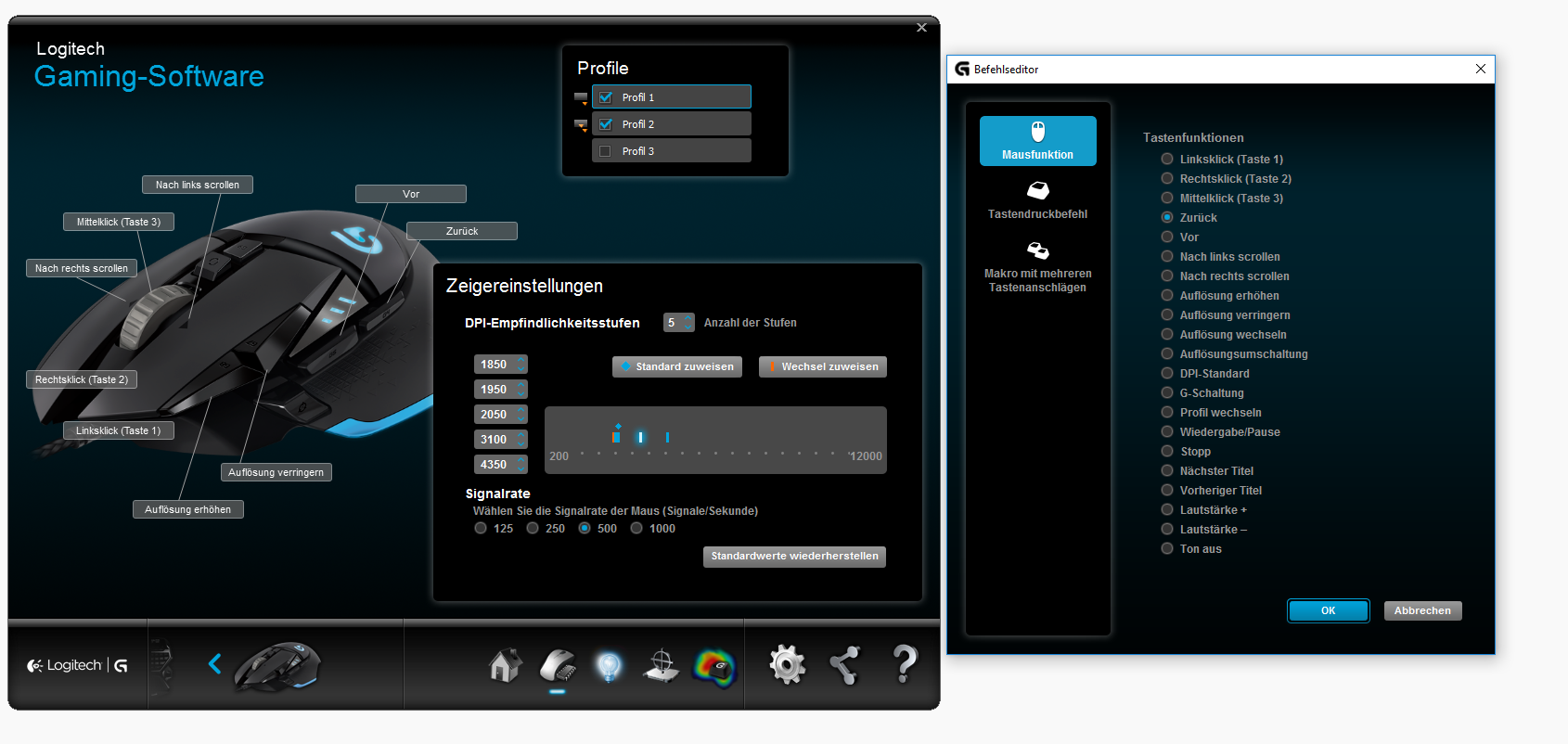Close the Logitech Gaming-Software window
The image size is (1568, 744).
(921, 28)
